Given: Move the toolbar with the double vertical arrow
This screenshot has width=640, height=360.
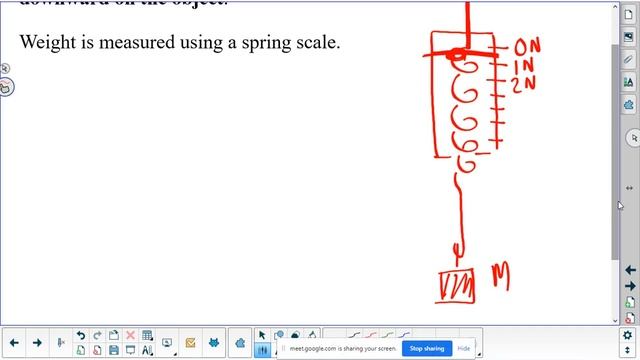Looking at the screenshot, I should (627, 350).
